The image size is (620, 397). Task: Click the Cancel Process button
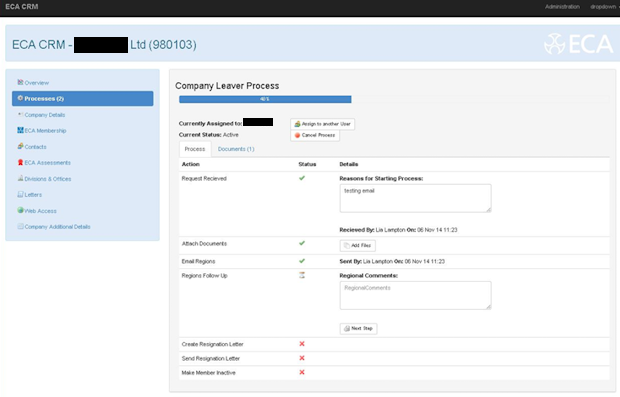click(x=315, y=135)
